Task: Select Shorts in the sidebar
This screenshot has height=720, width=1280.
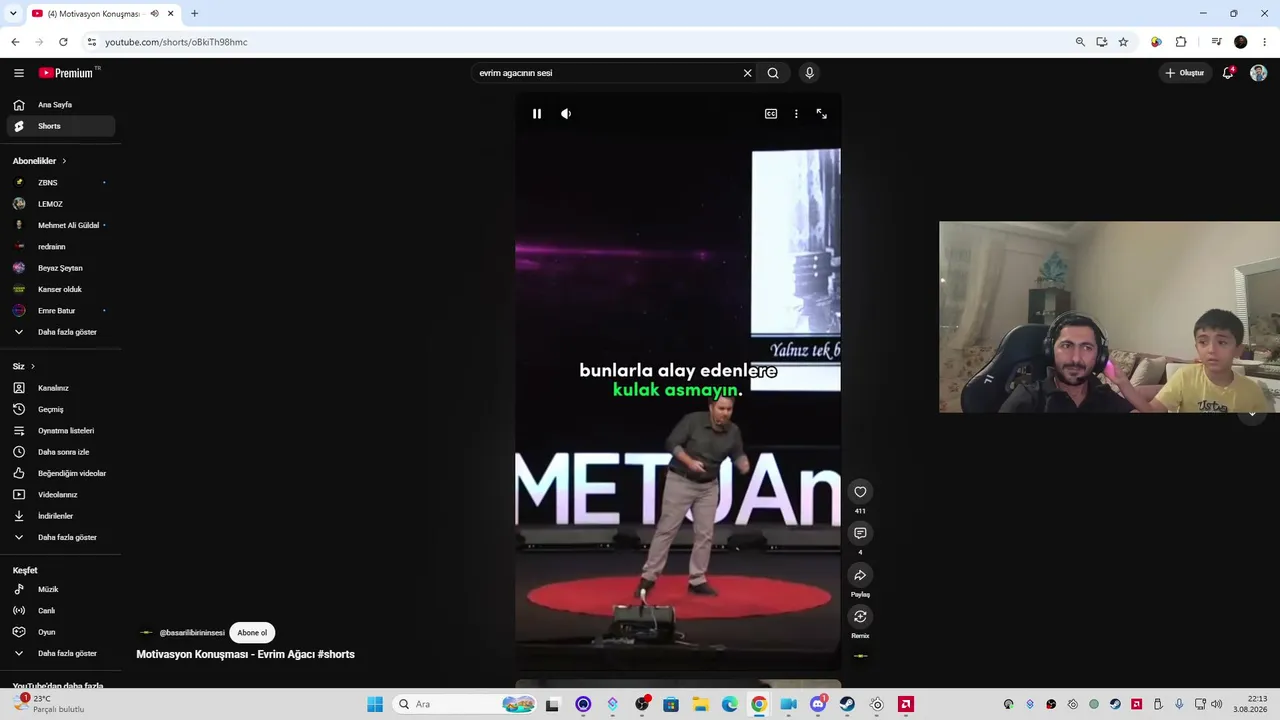Action: 61,126
